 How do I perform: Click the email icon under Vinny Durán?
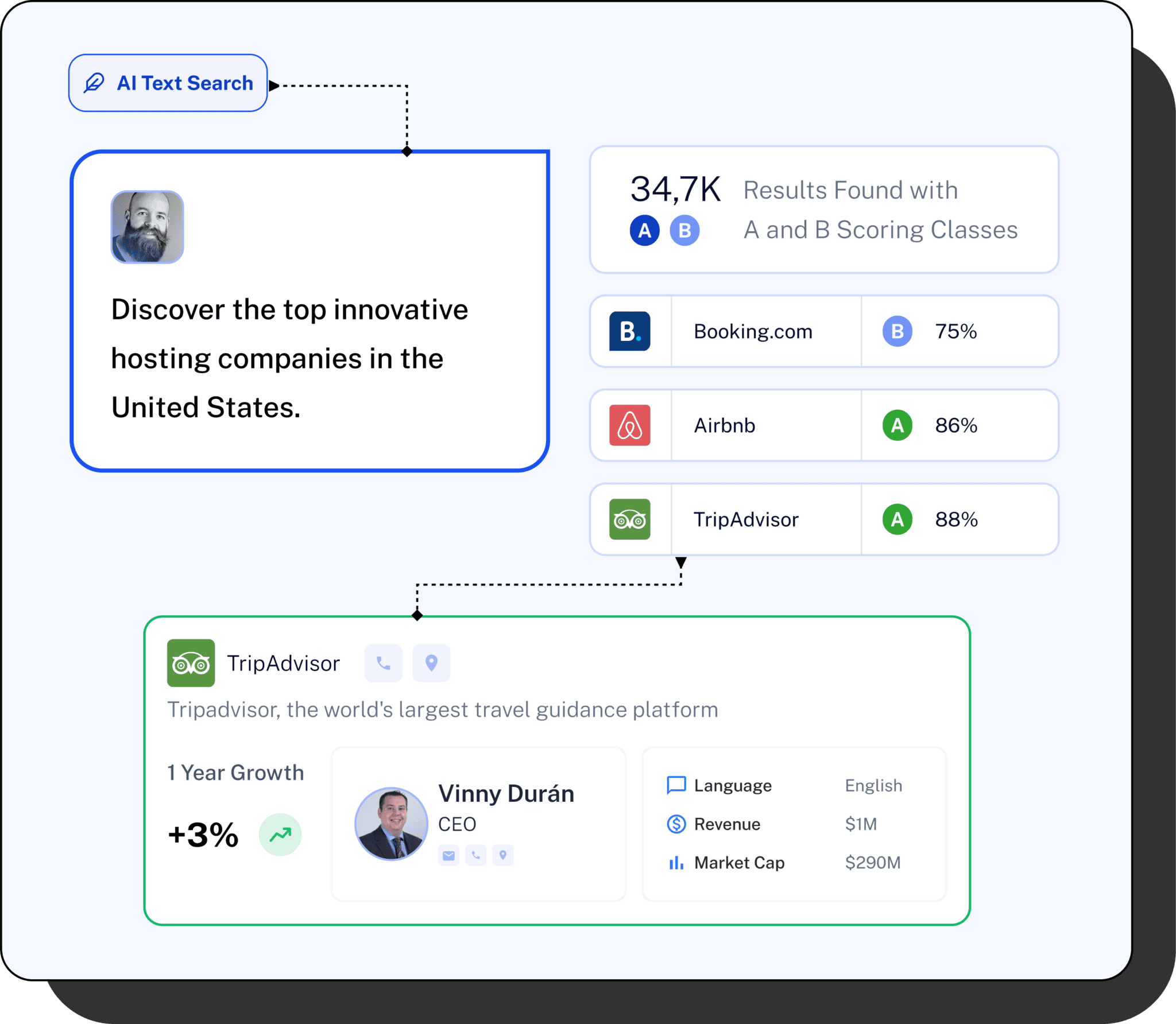[x=448, y=855]
